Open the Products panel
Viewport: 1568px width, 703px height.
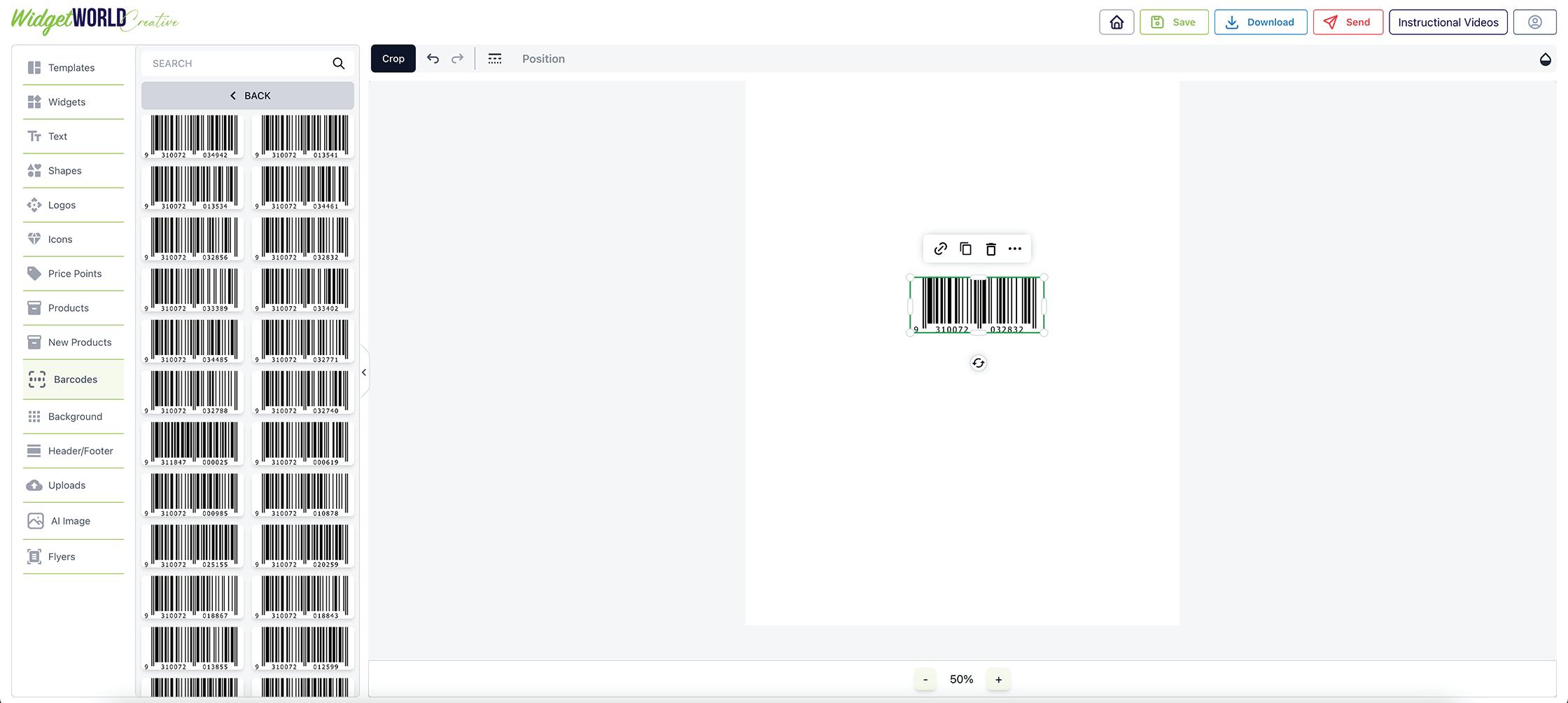tap(73, 308)
